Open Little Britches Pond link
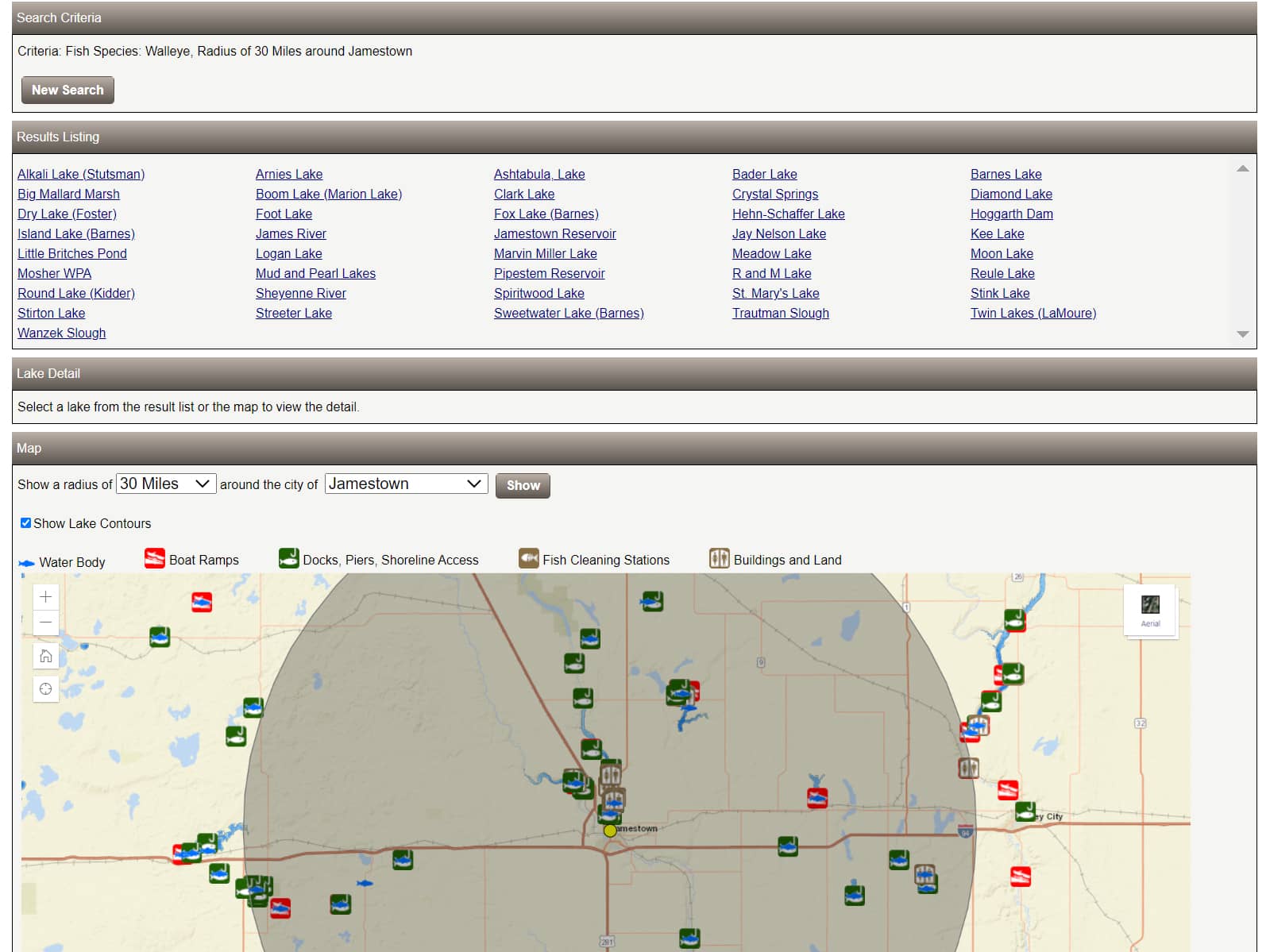This screenshot has width=1270, height=952. click(x=71, y=253)
